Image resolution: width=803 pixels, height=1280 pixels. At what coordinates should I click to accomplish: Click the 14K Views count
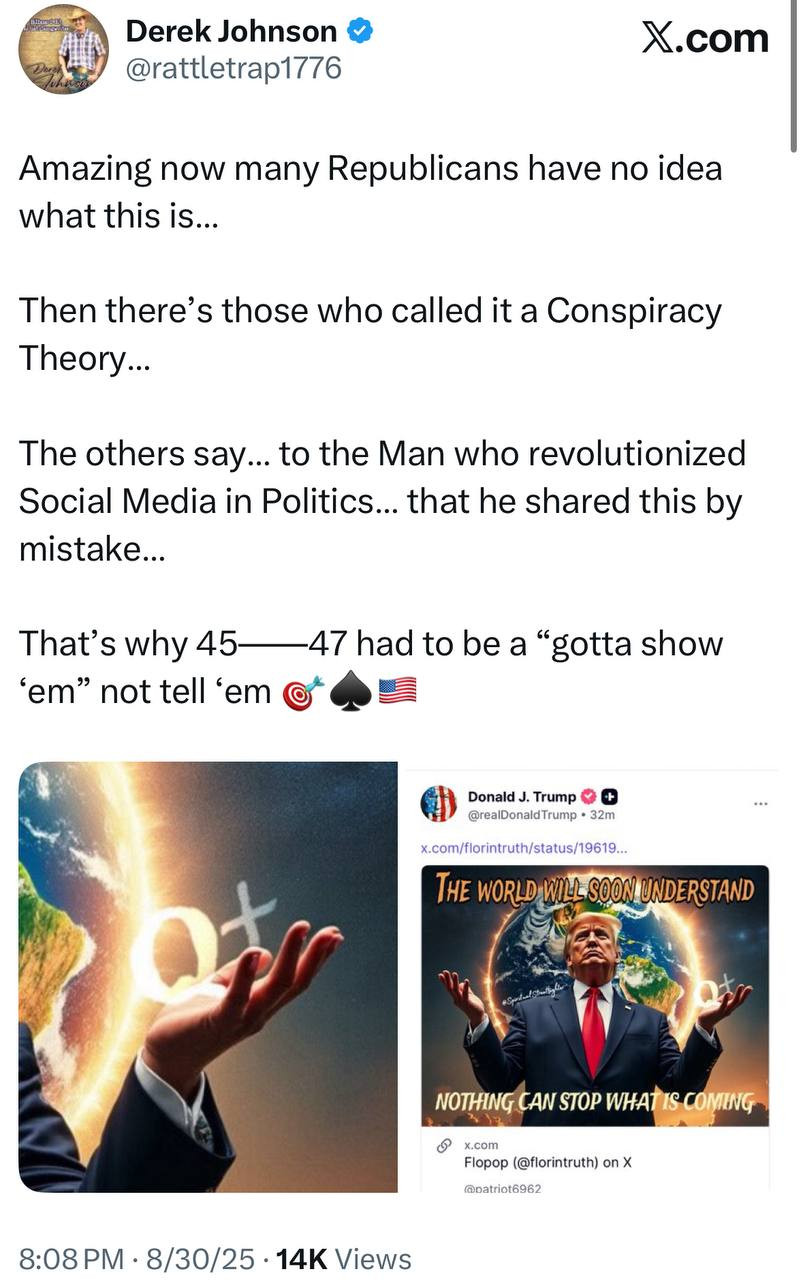click(343, 1259)
